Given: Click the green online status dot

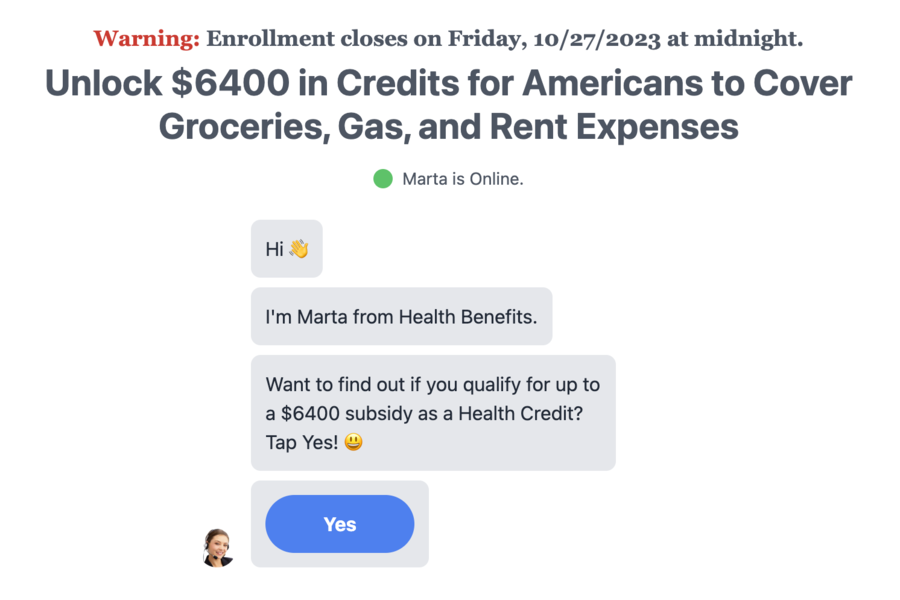Looking at the screenshot, I should coord(383,179).
